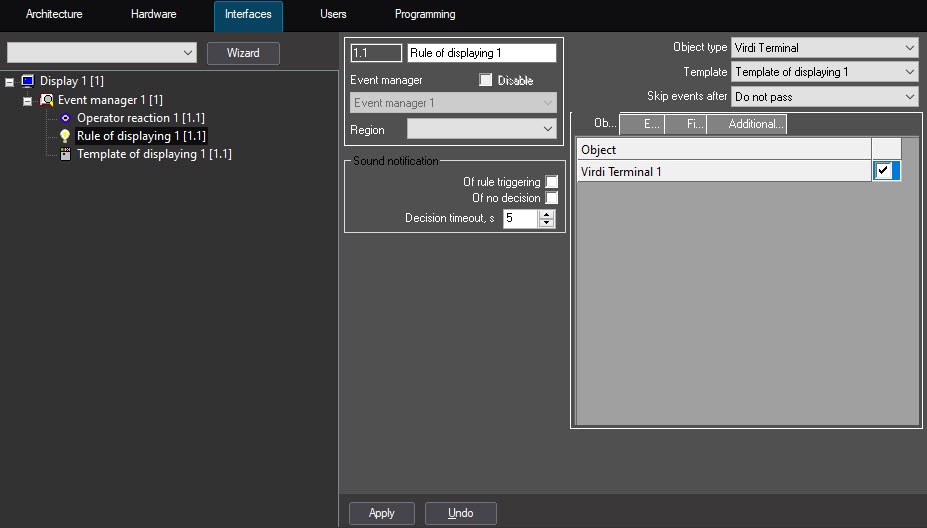The image size is (927, 528).
Task: Launch the Wizard button
Action: point(243,53)
